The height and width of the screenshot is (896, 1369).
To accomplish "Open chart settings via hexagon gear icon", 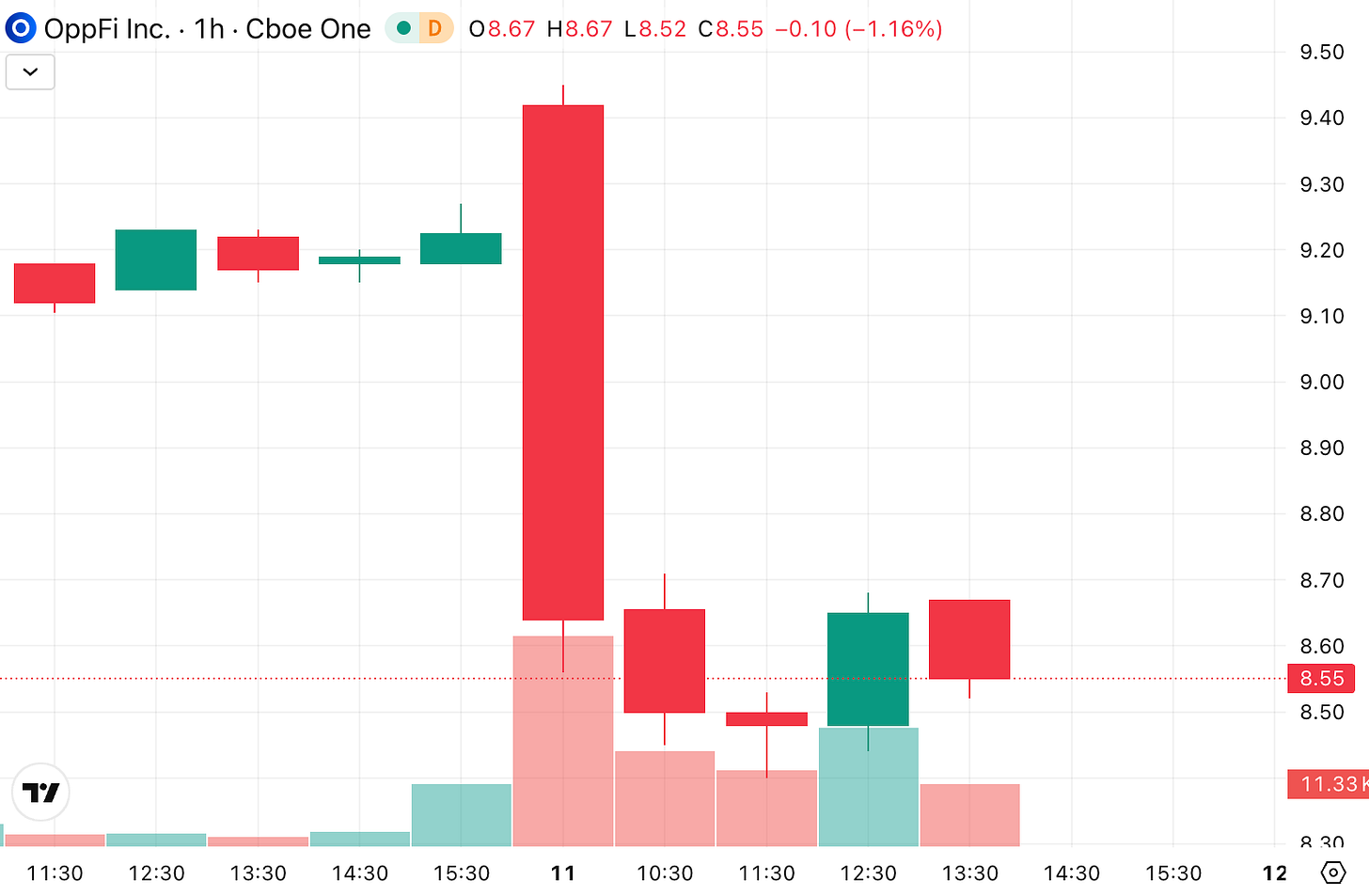I will [1332, 872].
